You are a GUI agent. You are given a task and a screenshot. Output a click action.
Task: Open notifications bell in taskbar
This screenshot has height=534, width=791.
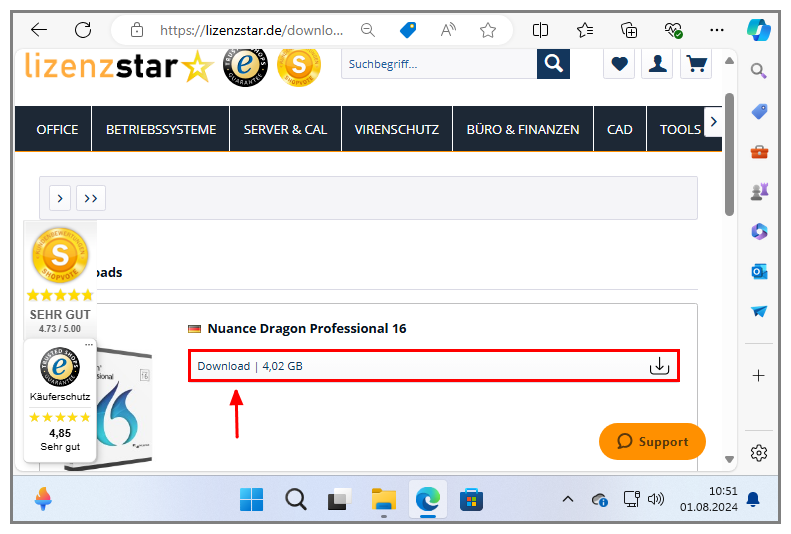tap(753, 499)
